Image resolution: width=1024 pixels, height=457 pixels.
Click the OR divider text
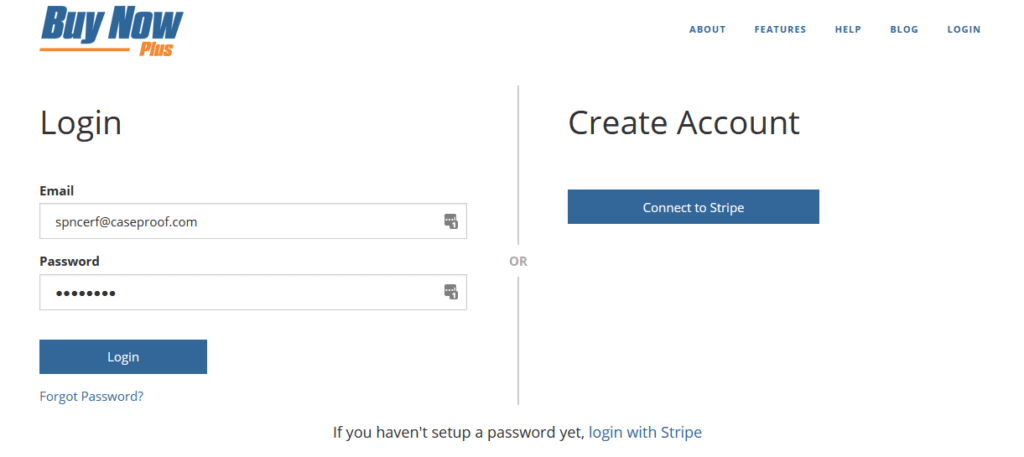pos(518,261)
